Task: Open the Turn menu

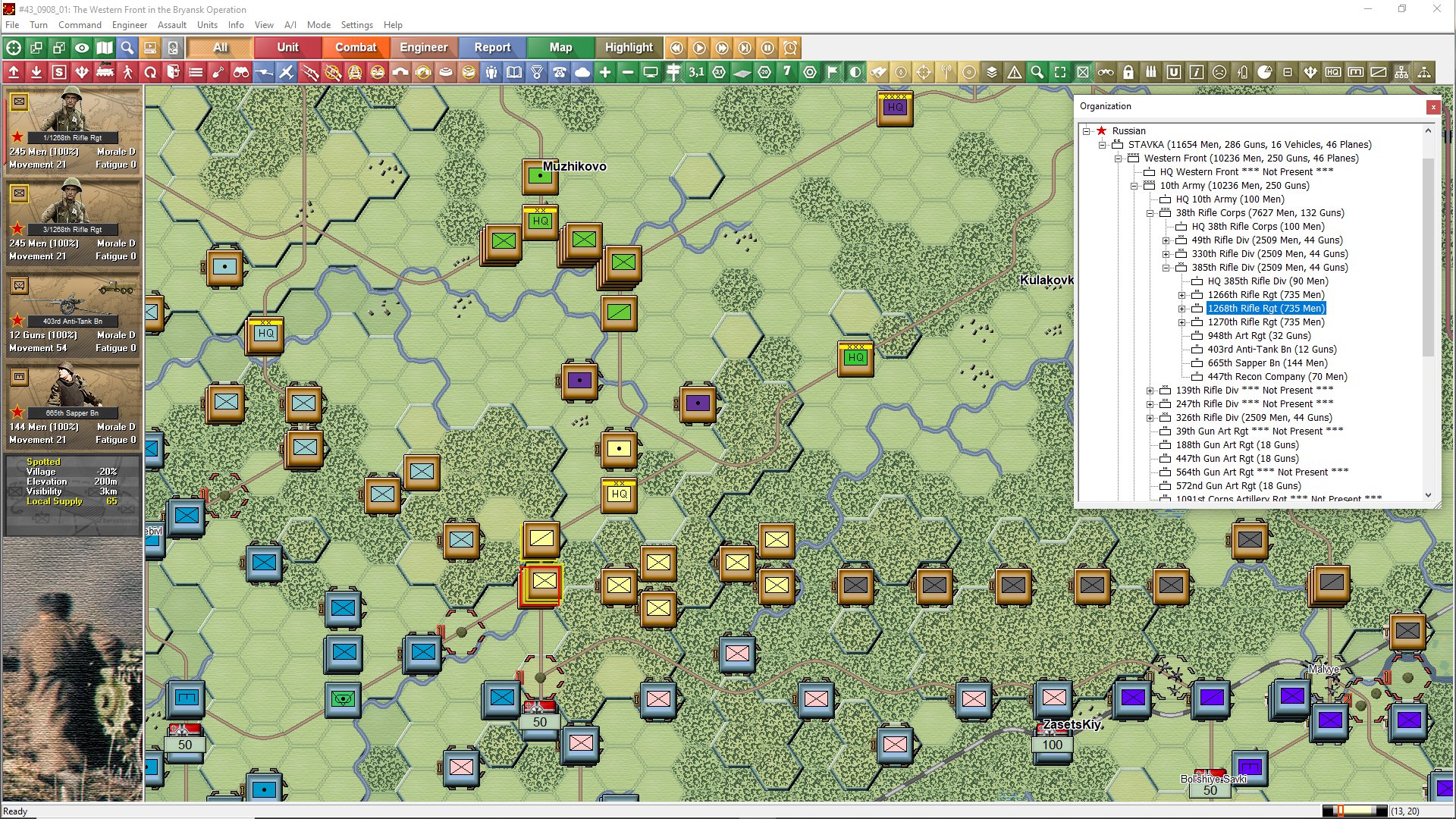Action: pyautogui.click(x=39, y=25)
